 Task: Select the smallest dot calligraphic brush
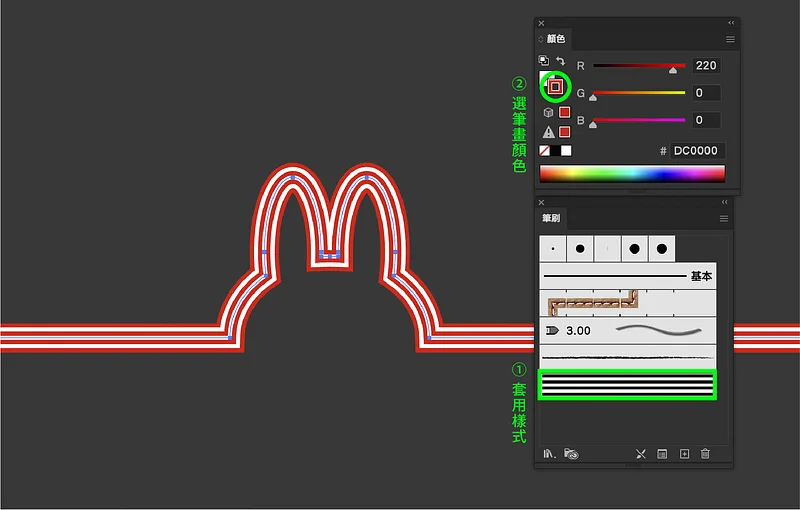pyautogui.click(x=553, y=249)
